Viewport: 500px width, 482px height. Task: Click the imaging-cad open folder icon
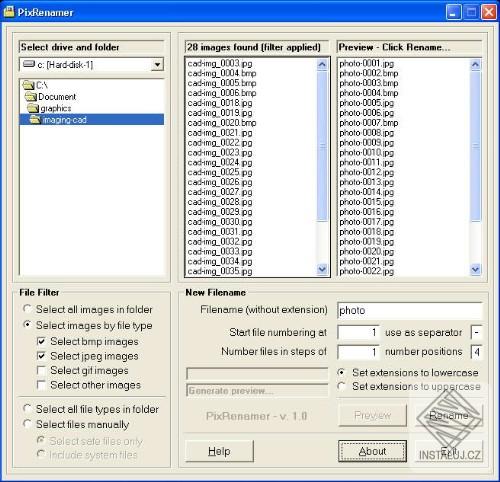point(35,119)
